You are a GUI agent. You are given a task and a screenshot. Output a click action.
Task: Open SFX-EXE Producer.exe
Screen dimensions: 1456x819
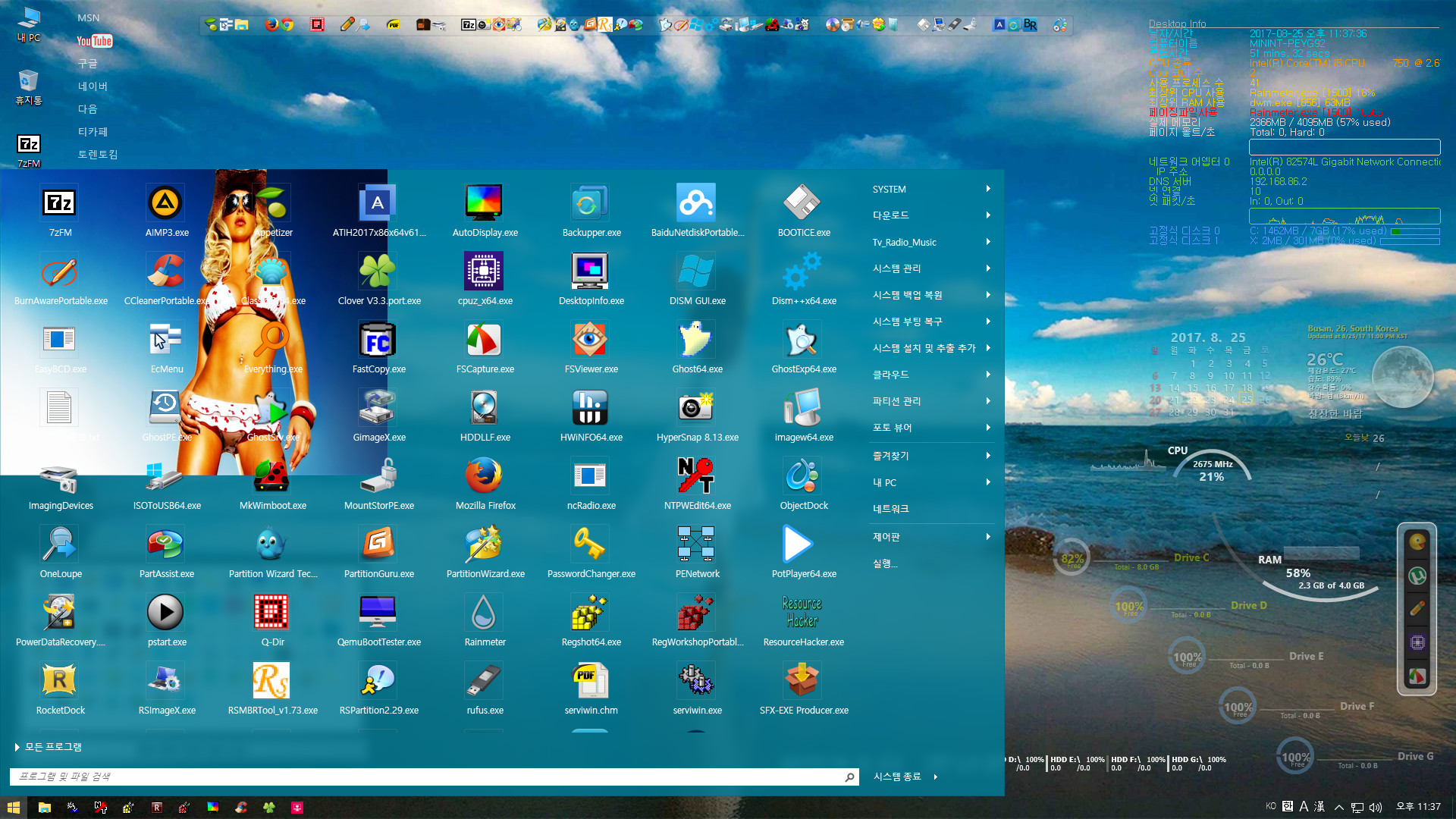point(803,689)
